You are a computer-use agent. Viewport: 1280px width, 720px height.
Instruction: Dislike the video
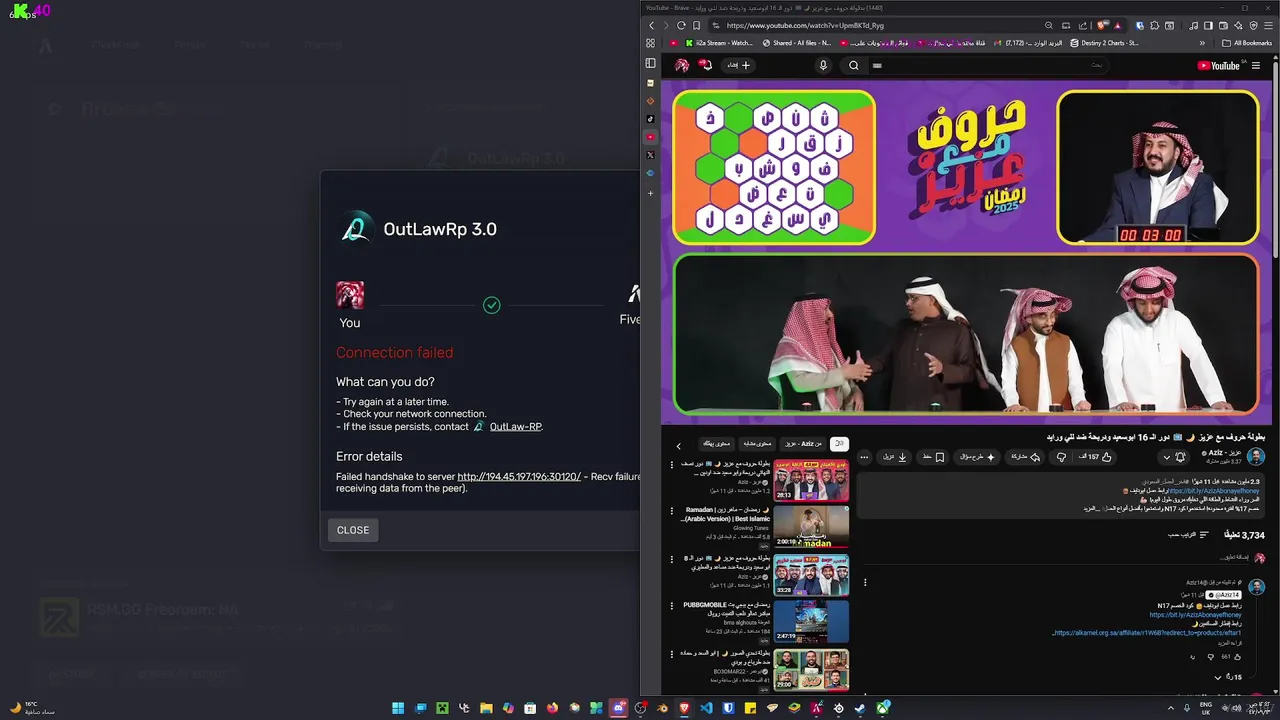coord(1061,457)
